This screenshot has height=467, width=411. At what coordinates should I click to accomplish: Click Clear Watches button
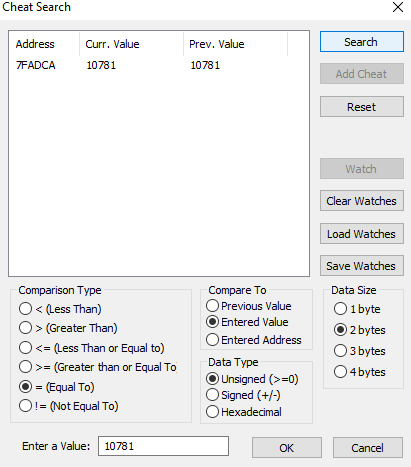point(362,201)
